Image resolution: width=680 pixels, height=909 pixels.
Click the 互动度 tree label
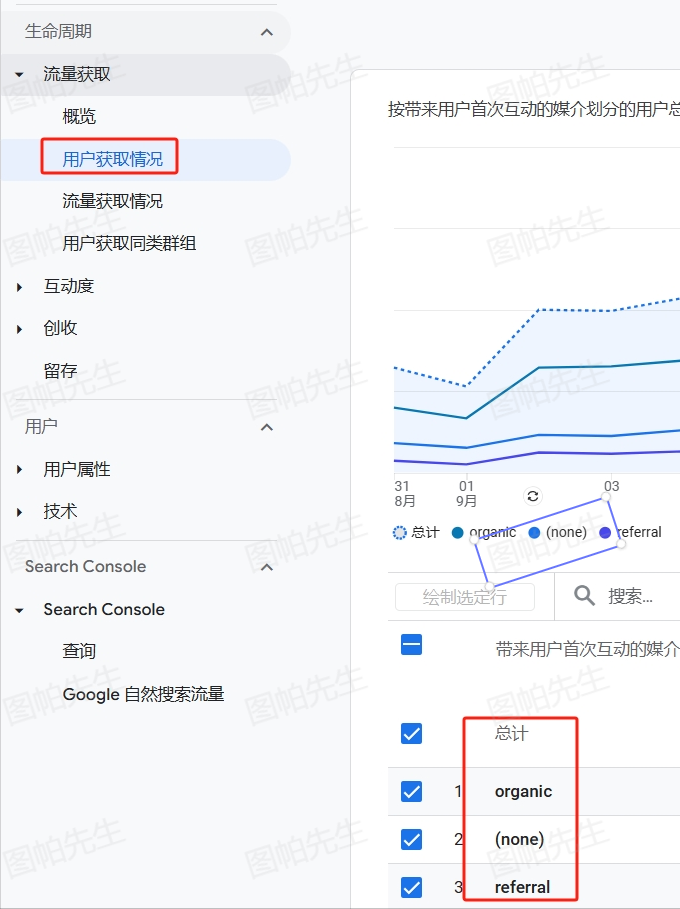pos(68,286)
